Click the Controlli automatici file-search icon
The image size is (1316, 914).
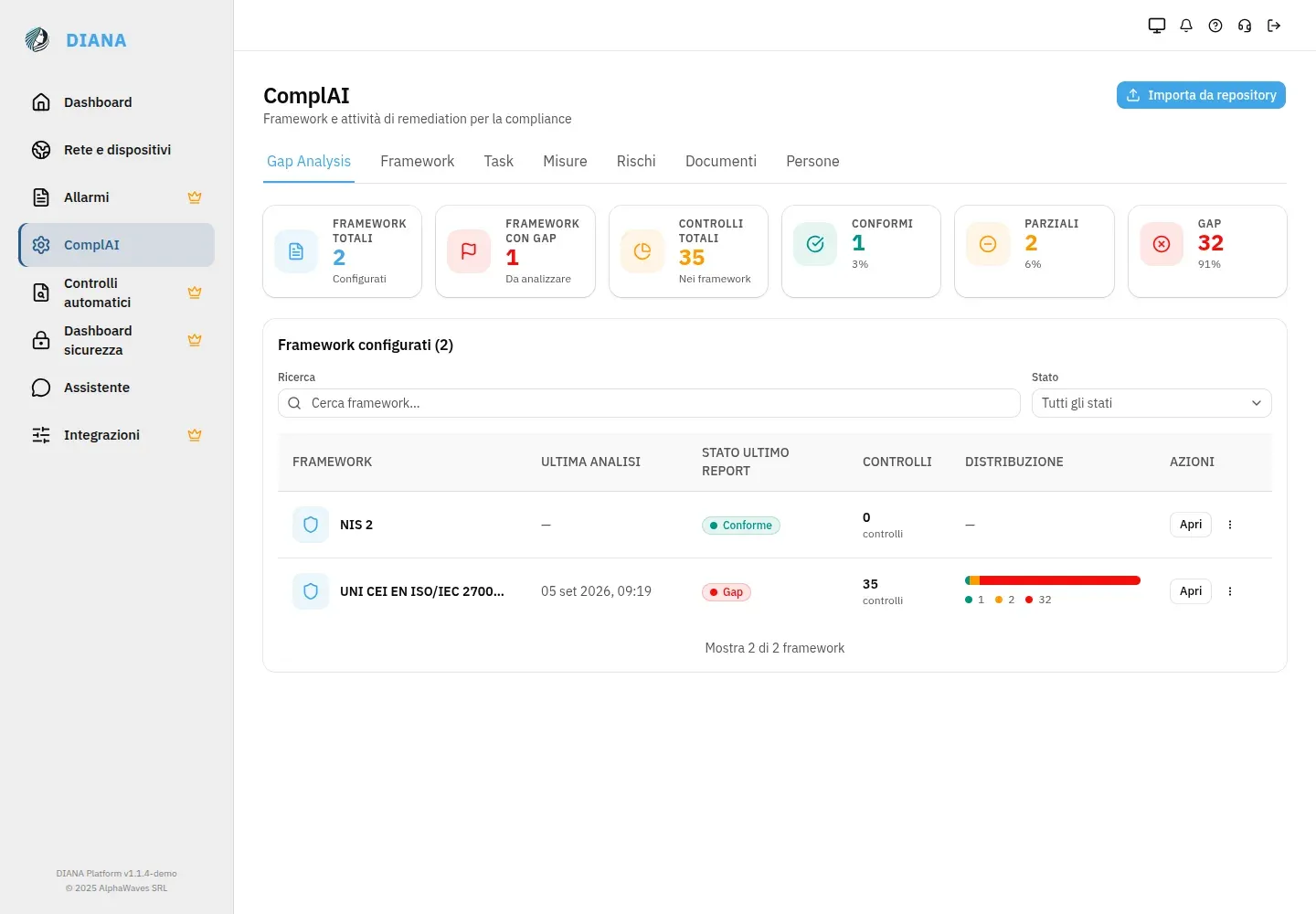(41, 292)
